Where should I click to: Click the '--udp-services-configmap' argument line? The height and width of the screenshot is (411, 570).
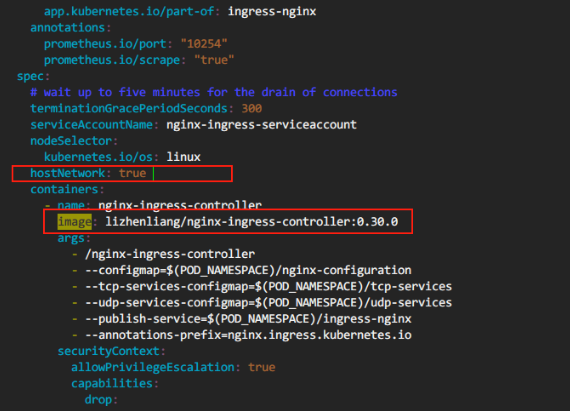(x=269, y=303)
